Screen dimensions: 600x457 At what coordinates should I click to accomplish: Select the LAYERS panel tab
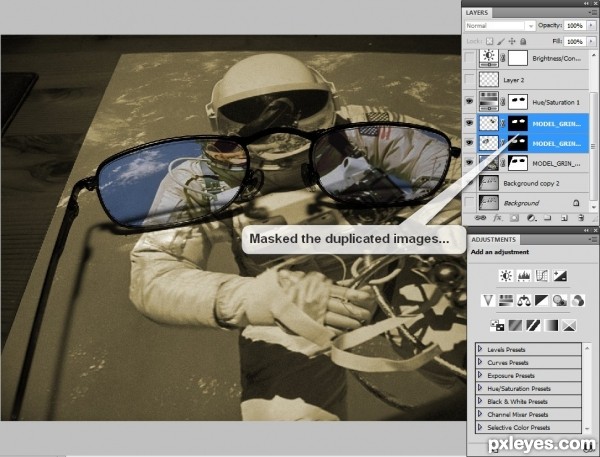coord(477,13)
